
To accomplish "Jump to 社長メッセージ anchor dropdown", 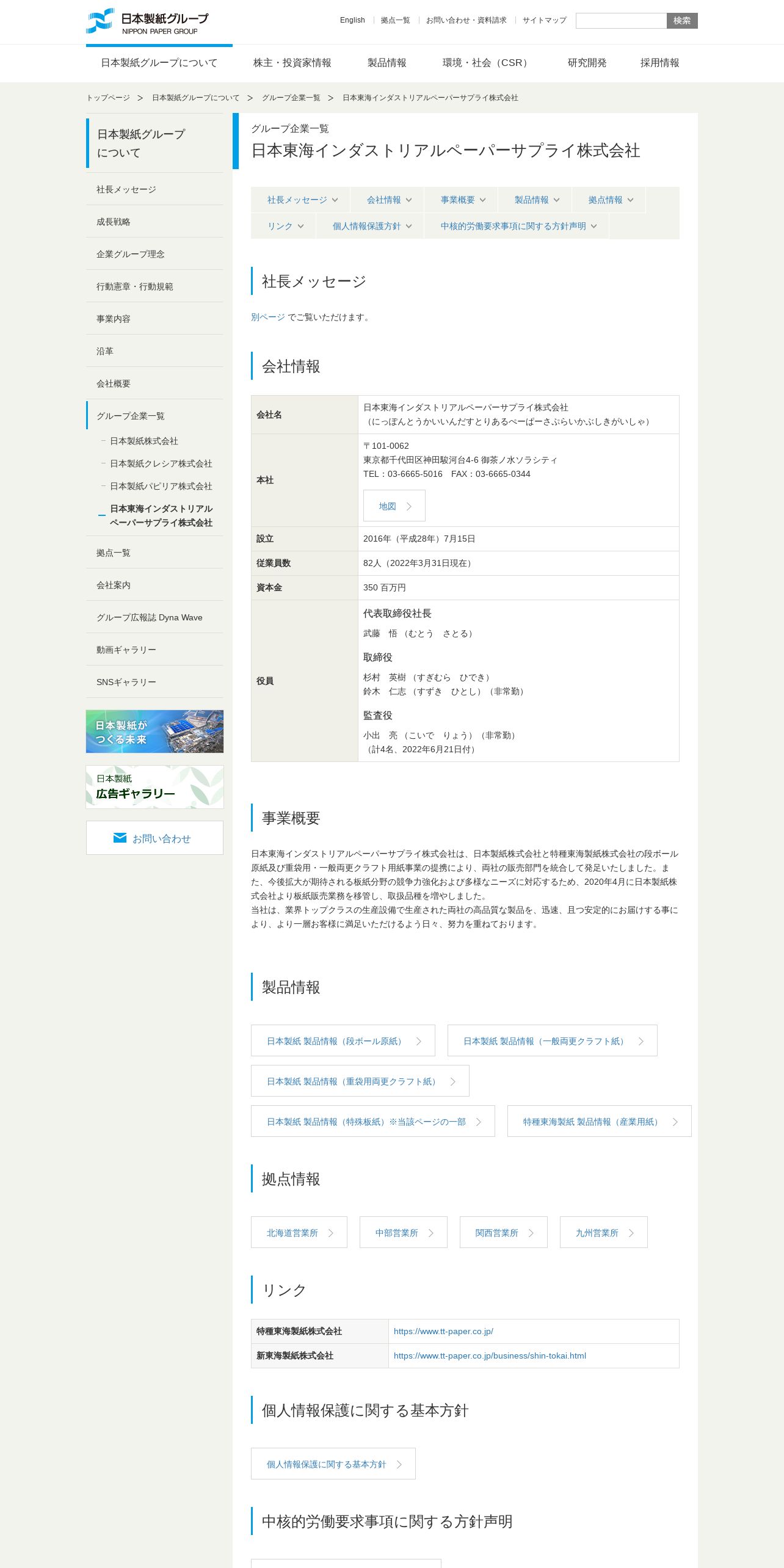I will [x=302, y=200].
